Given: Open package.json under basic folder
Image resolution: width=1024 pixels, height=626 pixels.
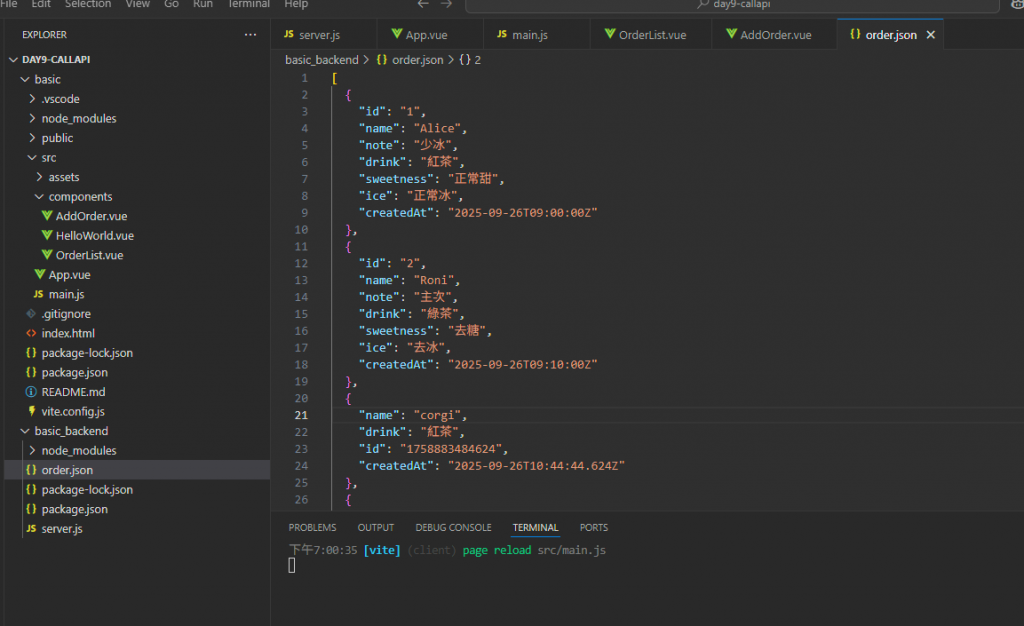Looking at the screenshot, I should click(74, 373).
